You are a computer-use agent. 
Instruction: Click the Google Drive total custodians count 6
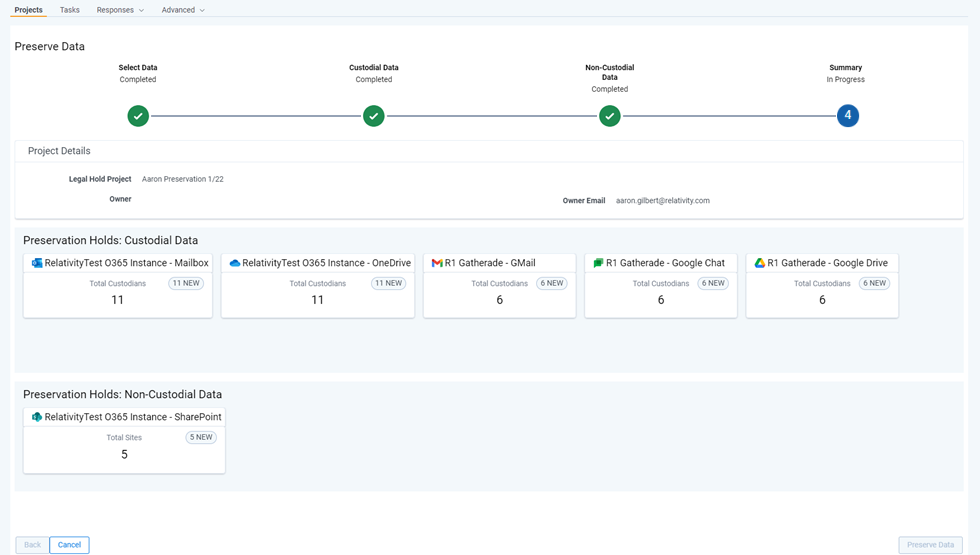click(822, 300)
